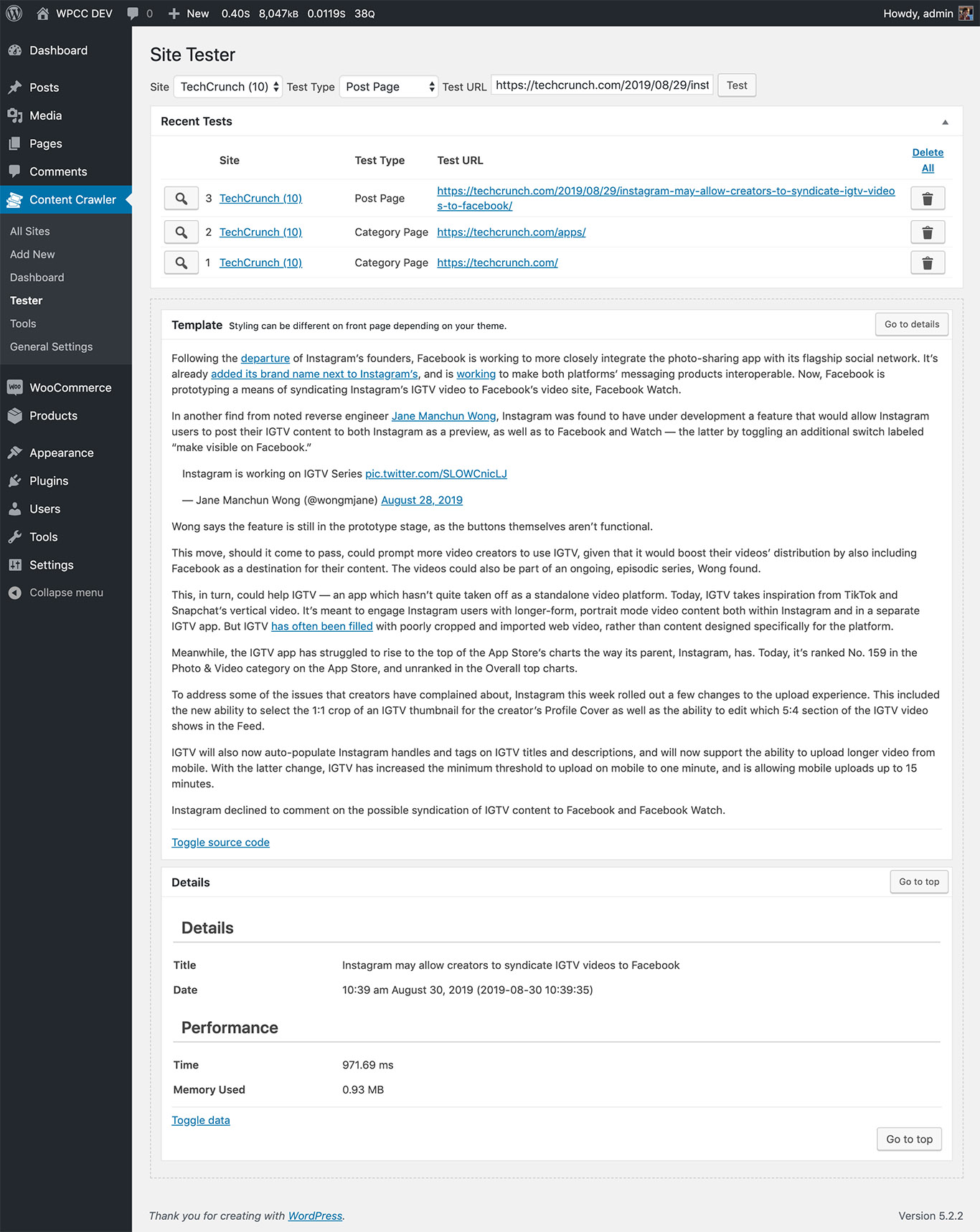Toggle source code of the template
This screenshot has width=980, height=1232.
[220, 842]
